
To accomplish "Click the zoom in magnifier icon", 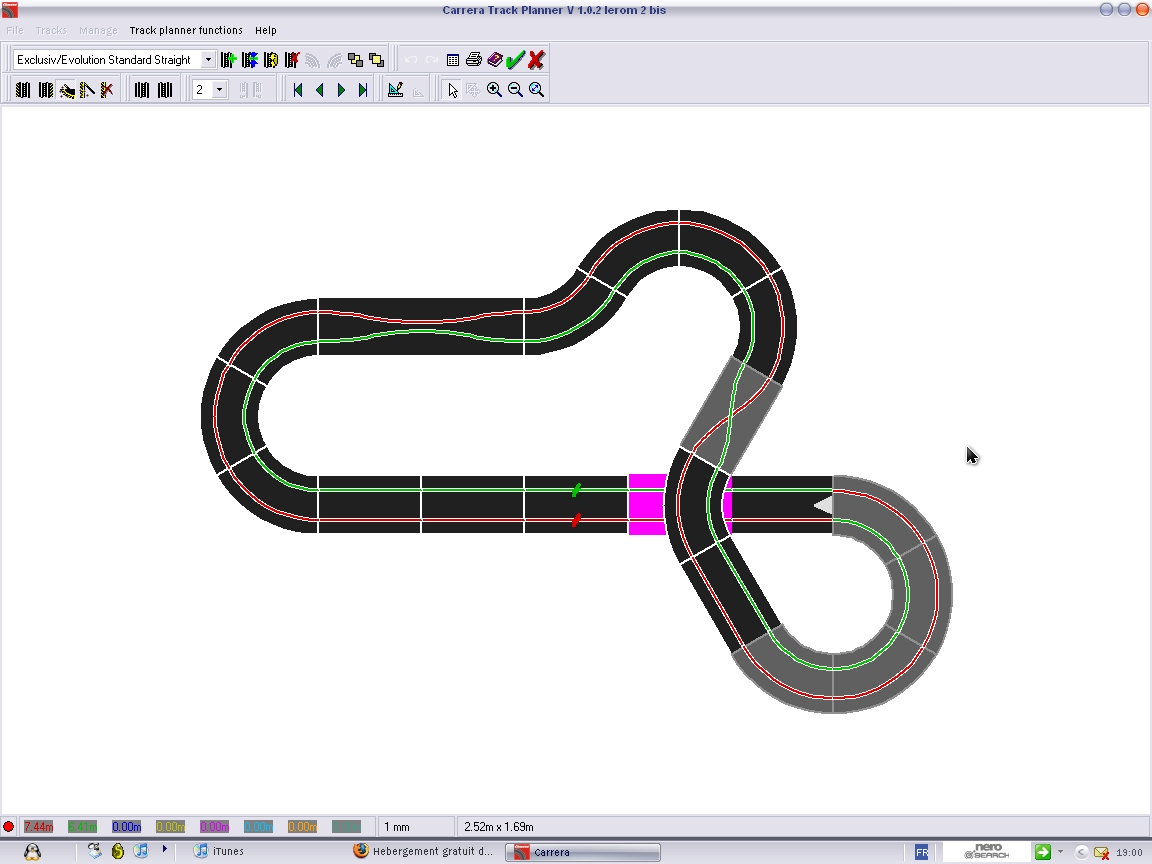I will click(x=494, y=90).
